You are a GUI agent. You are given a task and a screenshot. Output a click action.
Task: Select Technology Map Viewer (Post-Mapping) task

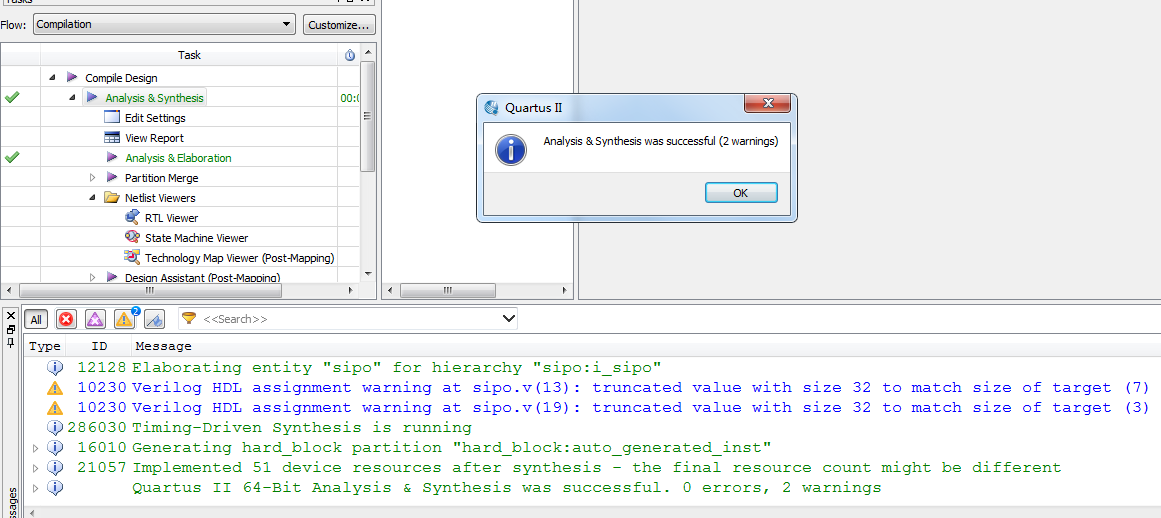[x=240, y=258]
